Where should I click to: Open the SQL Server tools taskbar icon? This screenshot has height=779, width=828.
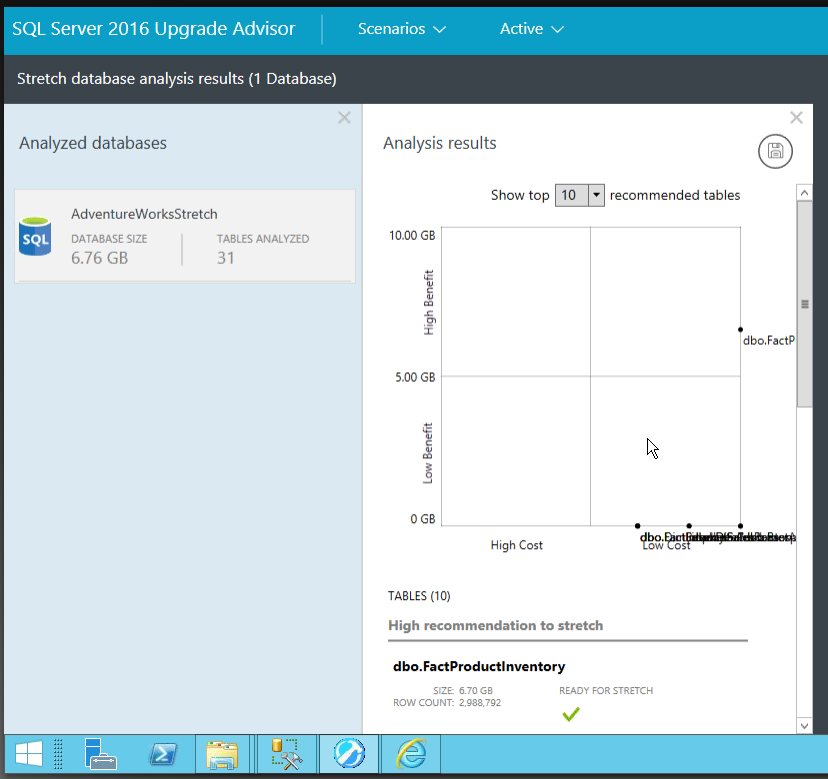[286, 754]
